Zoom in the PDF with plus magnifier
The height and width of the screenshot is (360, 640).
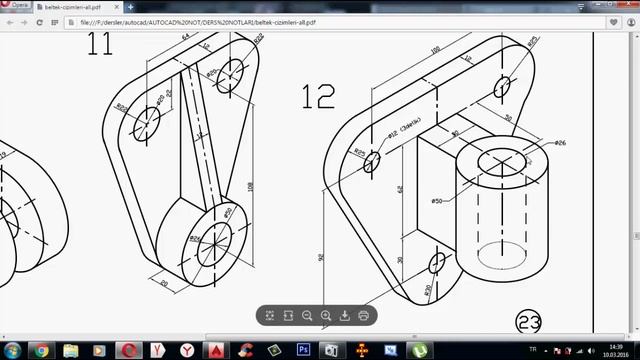tap(326, 316)
